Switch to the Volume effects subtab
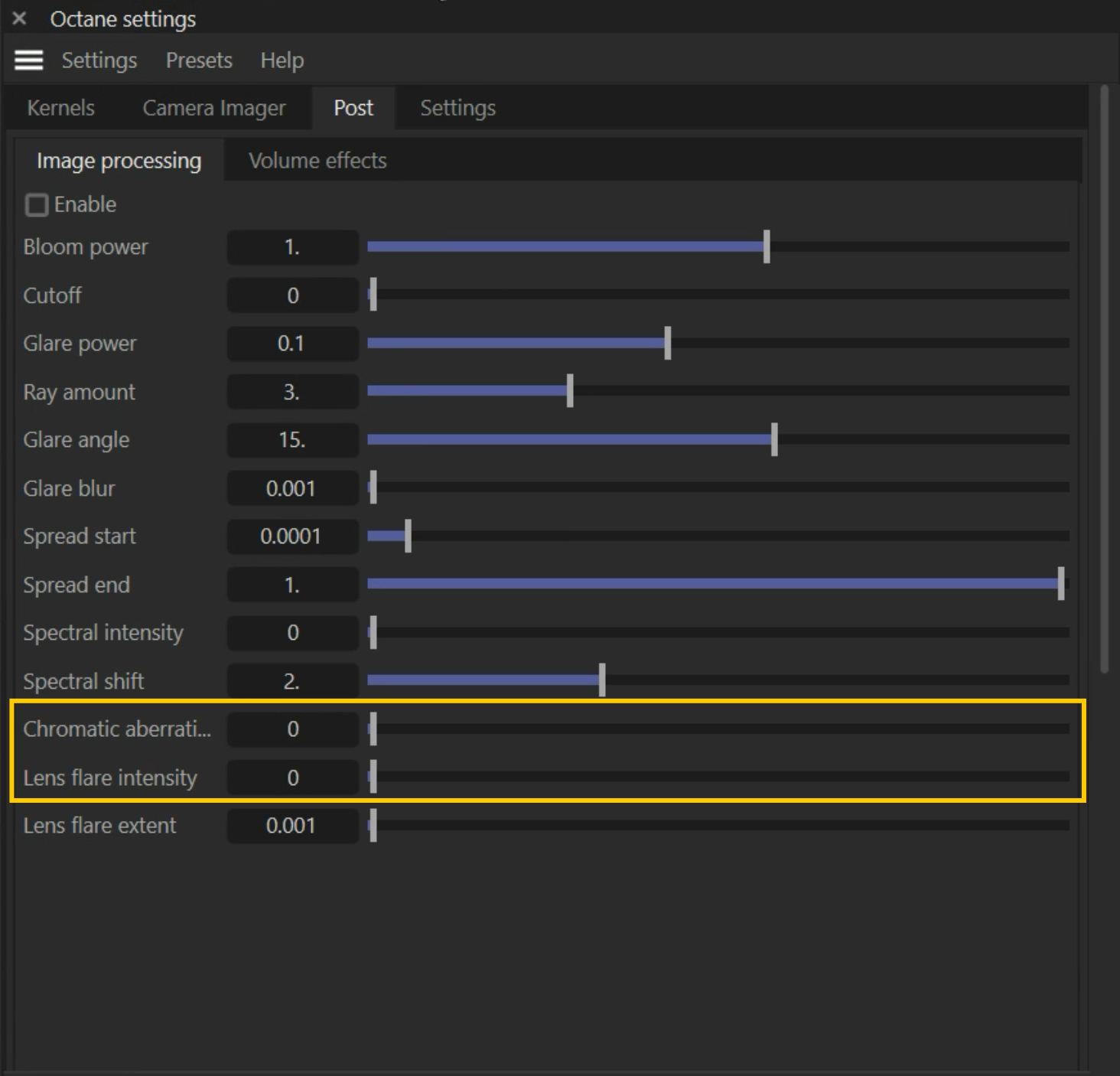This screenshot has height=1076, width=1120. pyautogui.click(x=317, y=161)
